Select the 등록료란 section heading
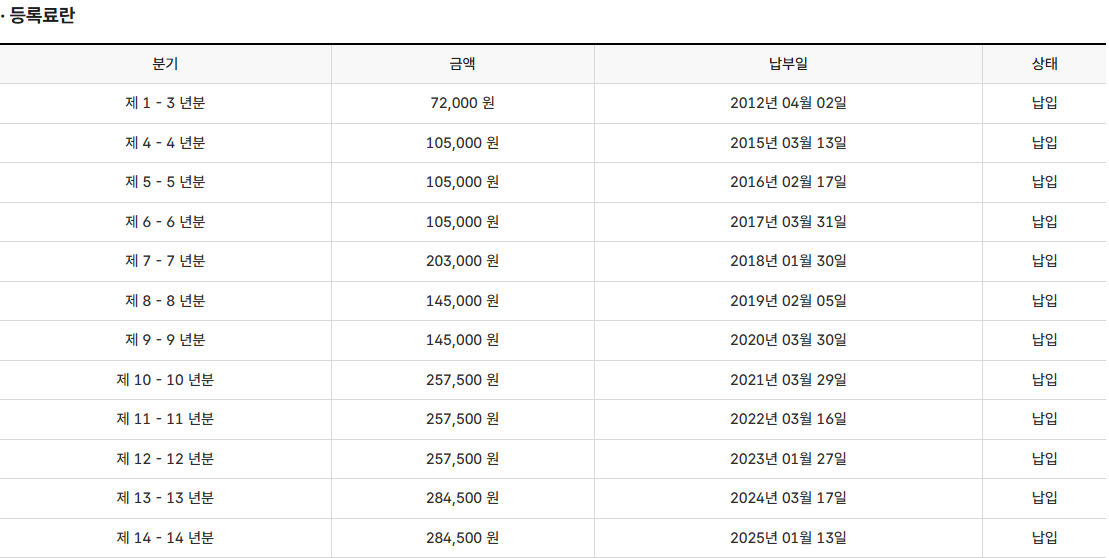 click(x=42, y=16)
